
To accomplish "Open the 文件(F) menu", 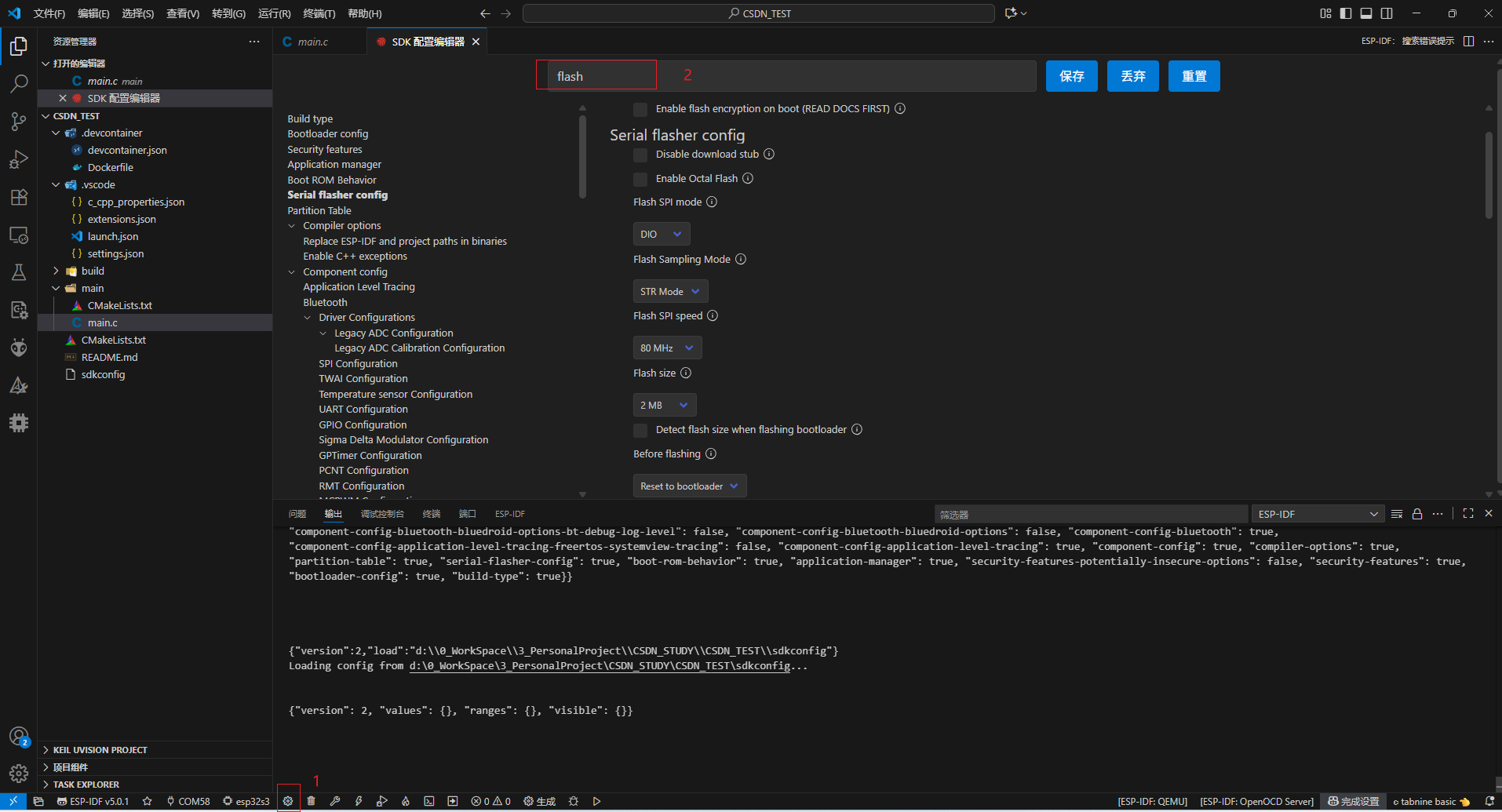I will [x=49, y=13].
